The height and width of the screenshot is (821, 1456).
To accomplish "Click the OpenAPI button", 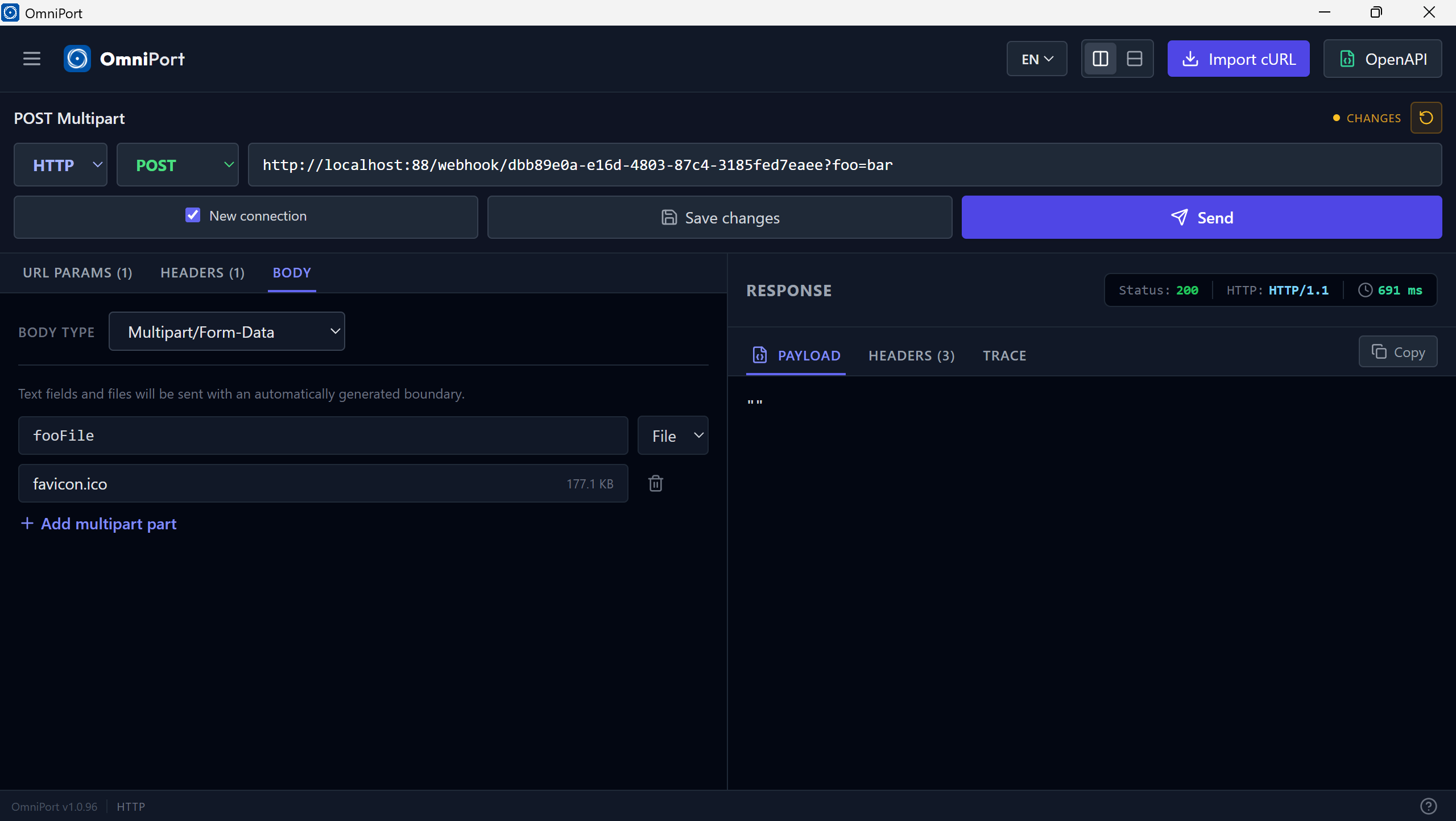I will tap(1383, 59).
